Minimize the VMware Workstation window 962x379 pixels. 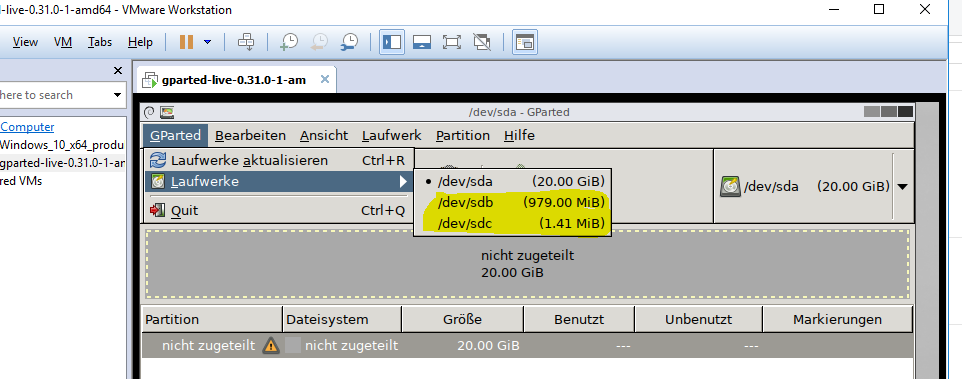(x=833, y=9)
